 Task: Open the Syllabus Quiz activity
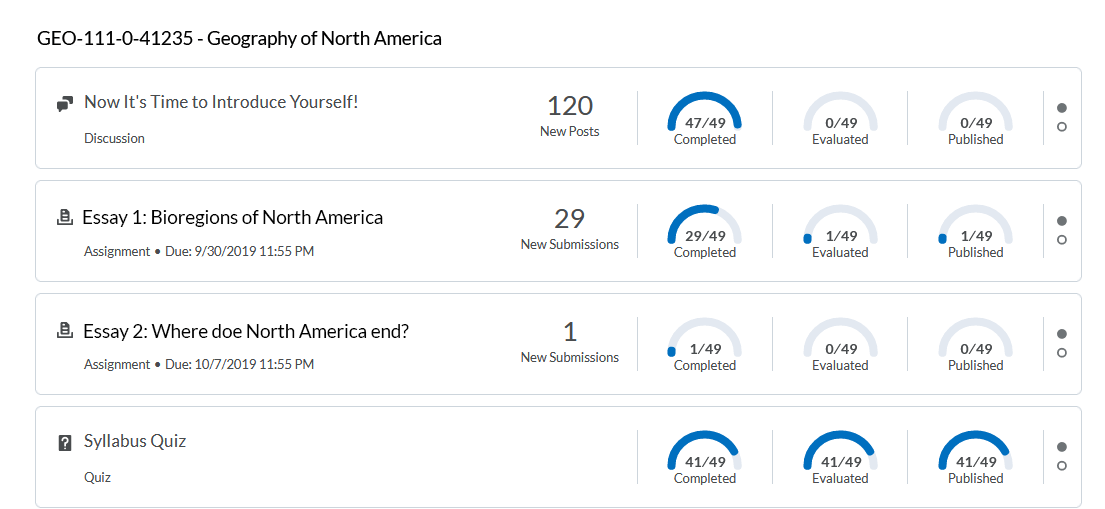pyautogui.click(x=135, y=441)
